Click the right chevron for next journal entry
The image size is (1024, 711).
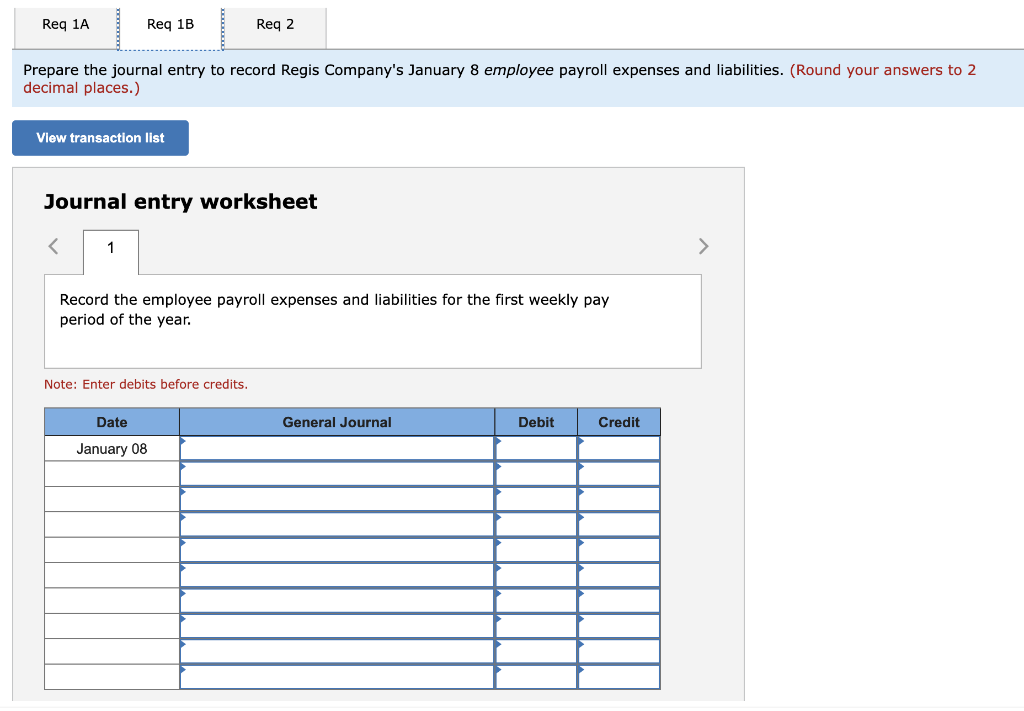click(703, 246)
